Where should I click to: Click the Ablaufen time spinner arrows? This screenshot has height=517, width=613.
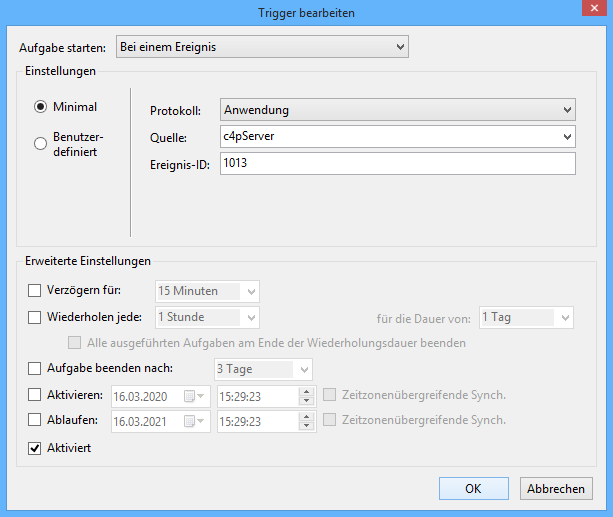pyautogui.click(x=307, y=422)
